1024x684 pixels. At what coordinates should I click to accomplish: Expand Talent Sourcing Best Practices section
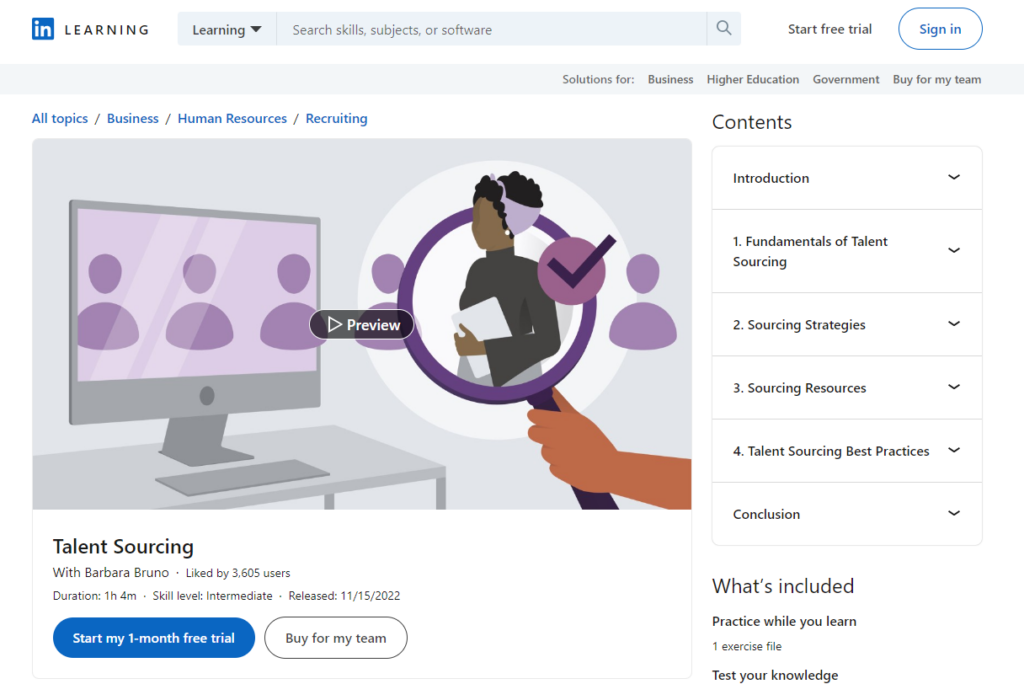tap(846, 451)
